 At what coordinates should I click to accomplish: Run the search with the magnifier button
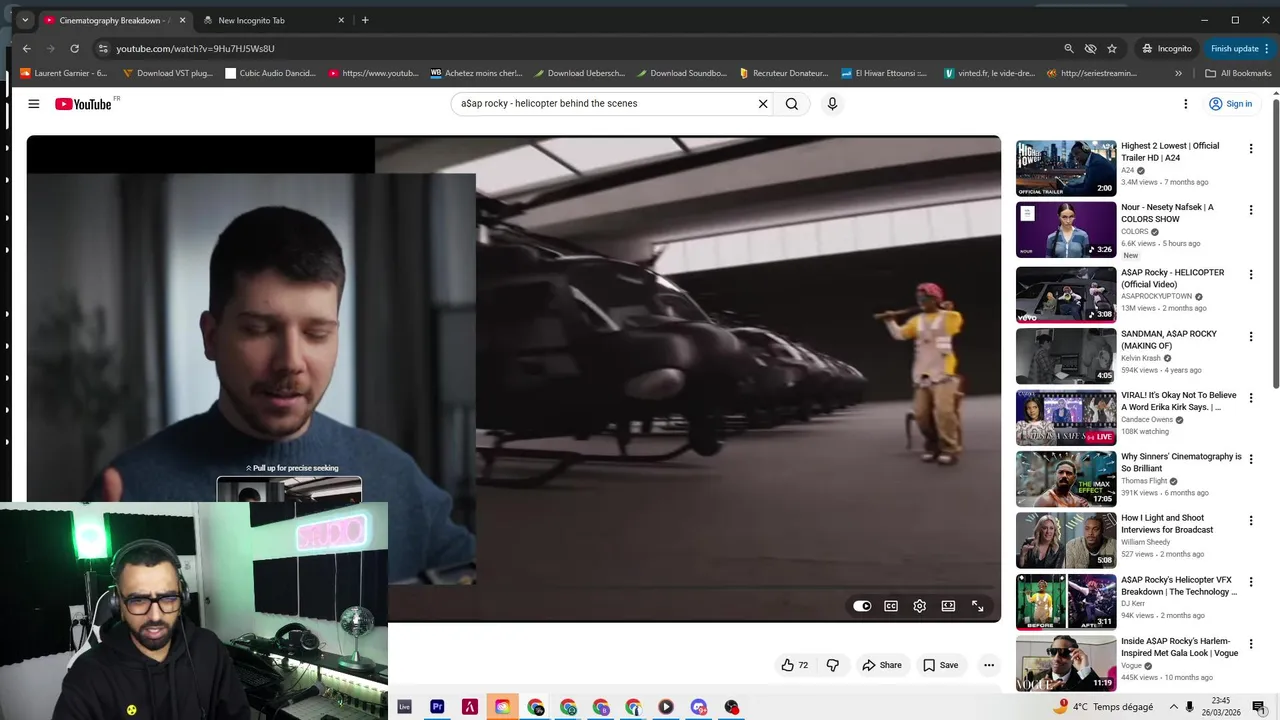pyautogui.click(x=792, y=104)
